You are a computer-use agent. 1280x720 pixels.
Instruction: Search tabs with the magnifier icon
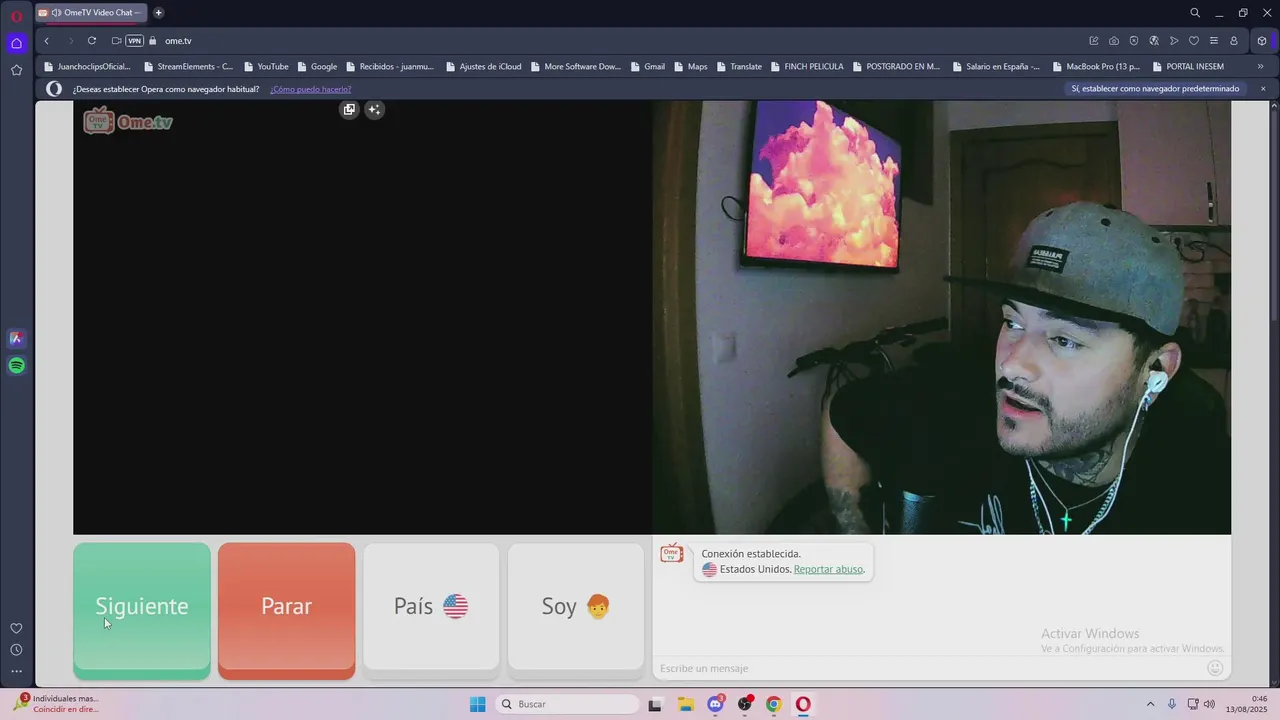pos(1195,13)
